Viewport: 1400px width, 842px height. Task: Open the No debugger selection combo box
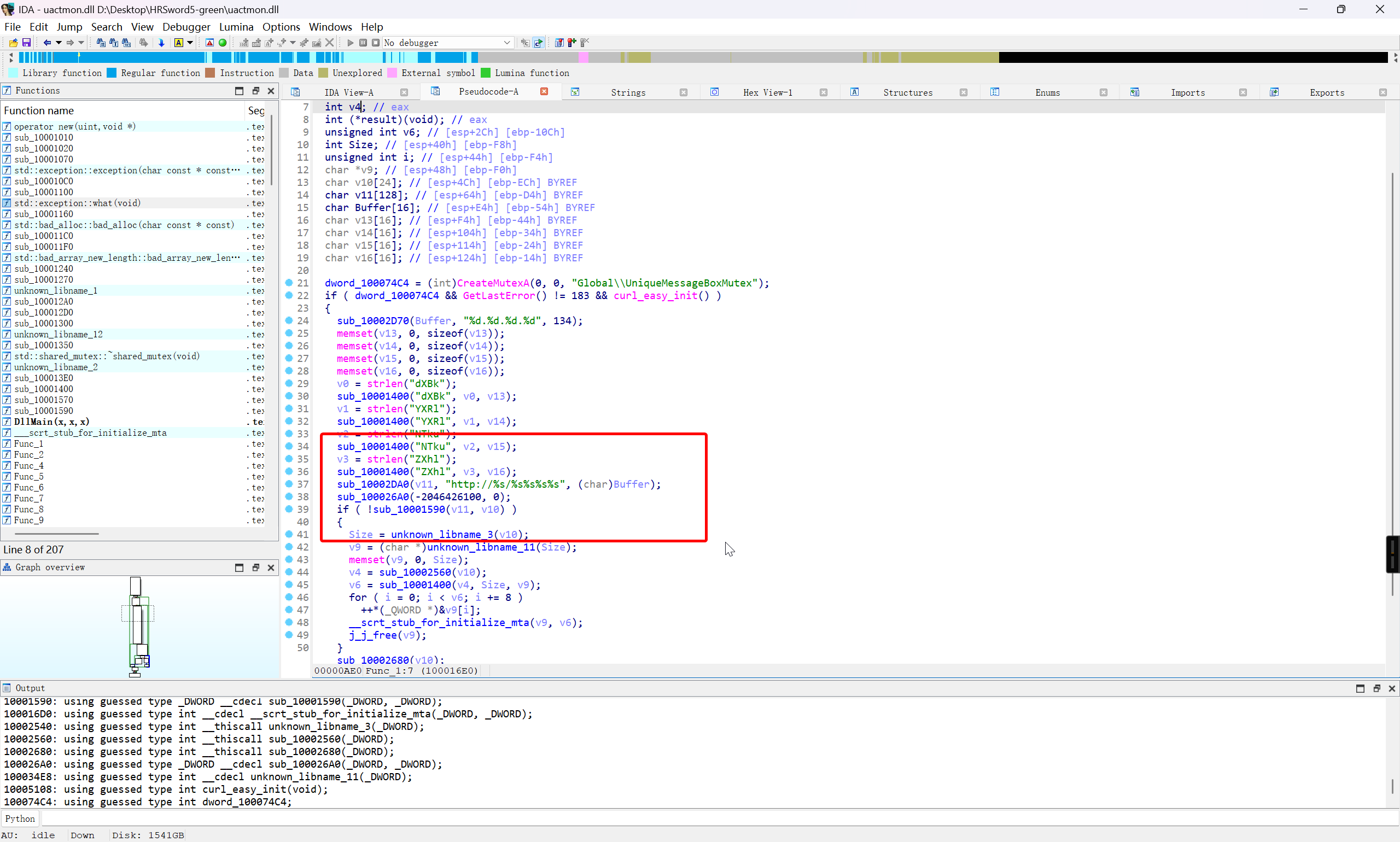[x=448, y=43]
